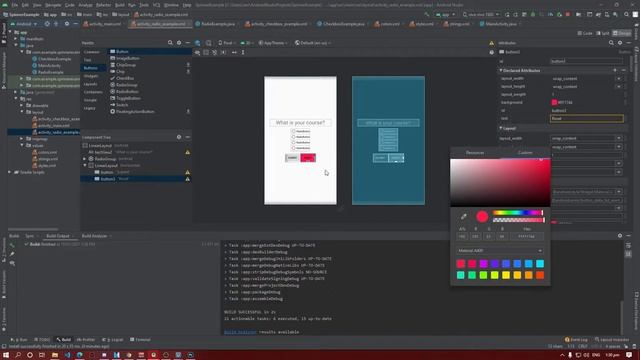Adjust the hue slider in color picker
This screenshot has width=640, height=360.
[518, 213]
